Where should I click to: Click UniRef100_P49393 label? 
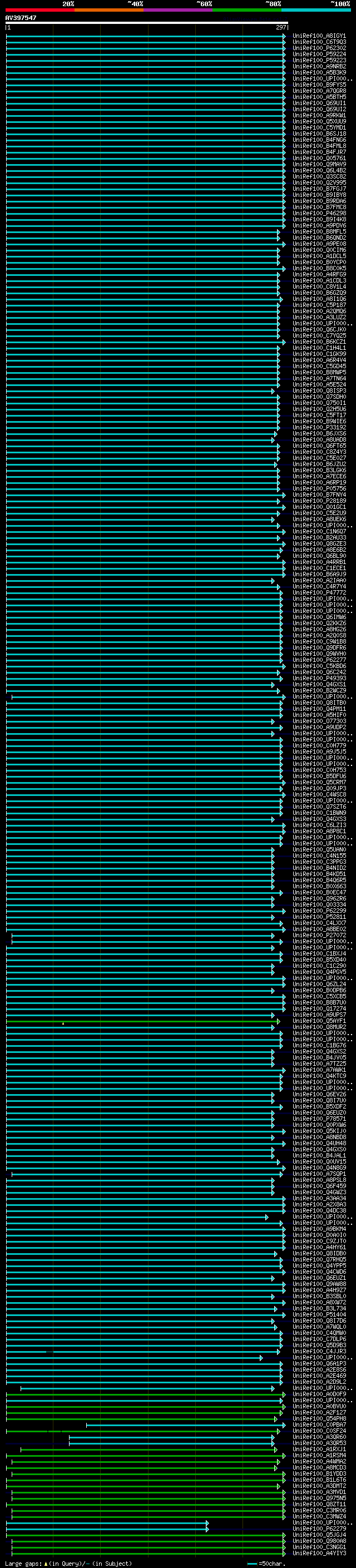point(319,678)
